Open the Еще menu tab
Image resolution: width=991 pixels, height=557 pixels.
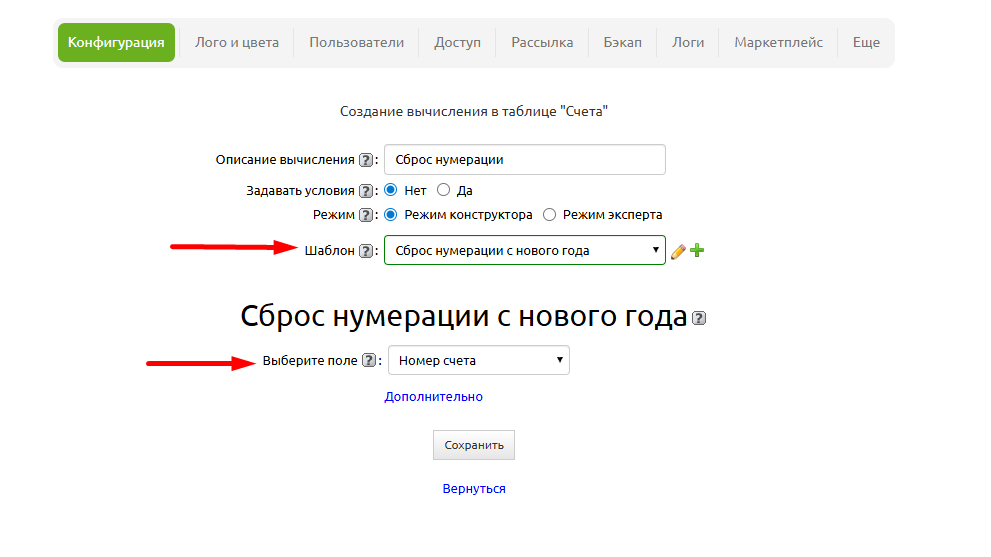point(866,43)
